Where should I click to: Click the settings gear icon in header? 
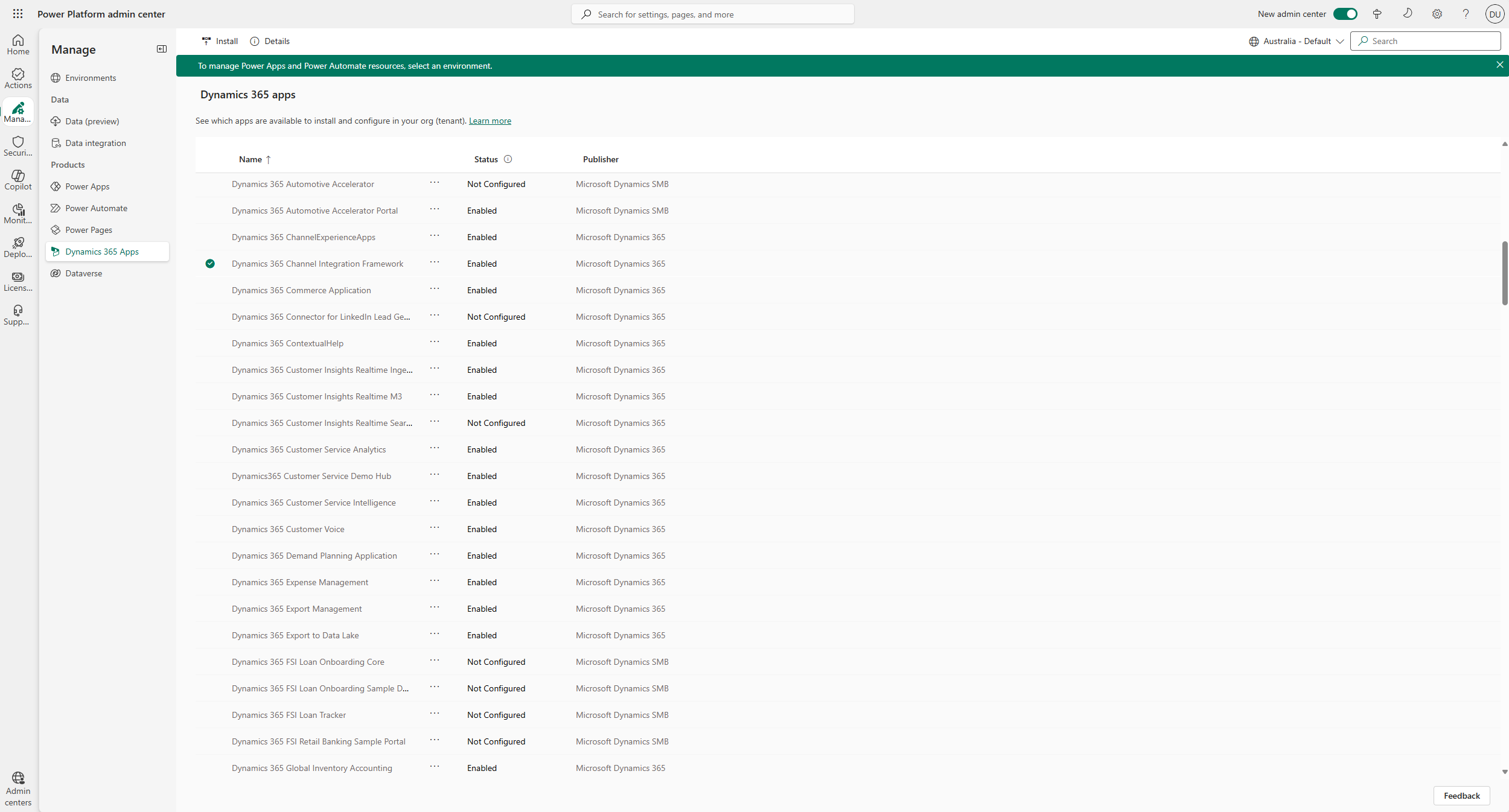1437,14
